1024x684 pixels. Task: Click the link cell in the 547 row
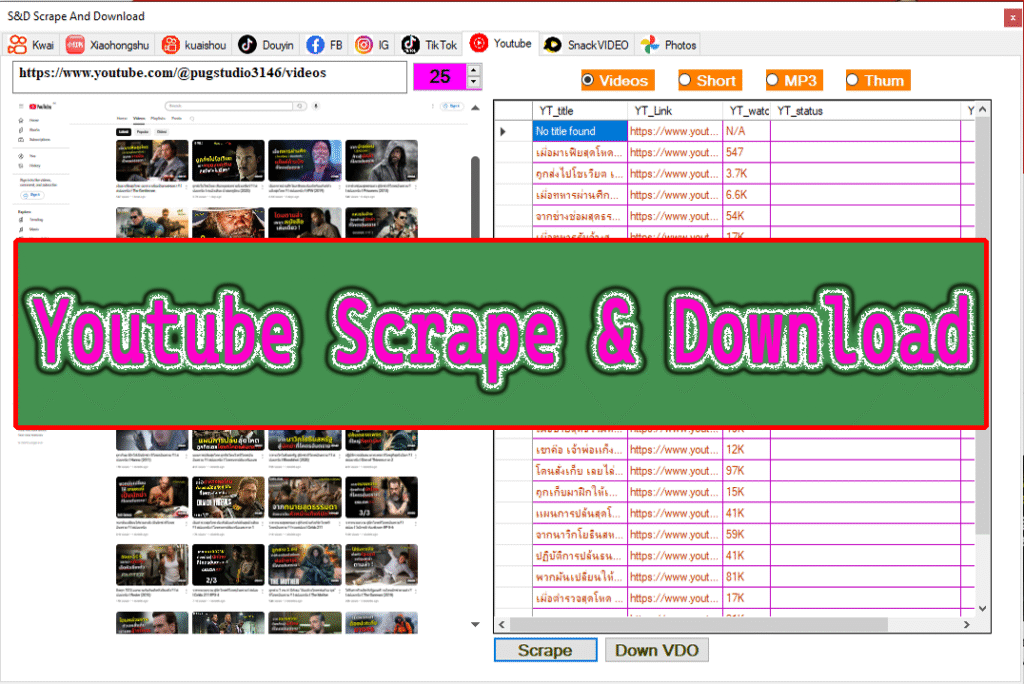click(675, 152)
